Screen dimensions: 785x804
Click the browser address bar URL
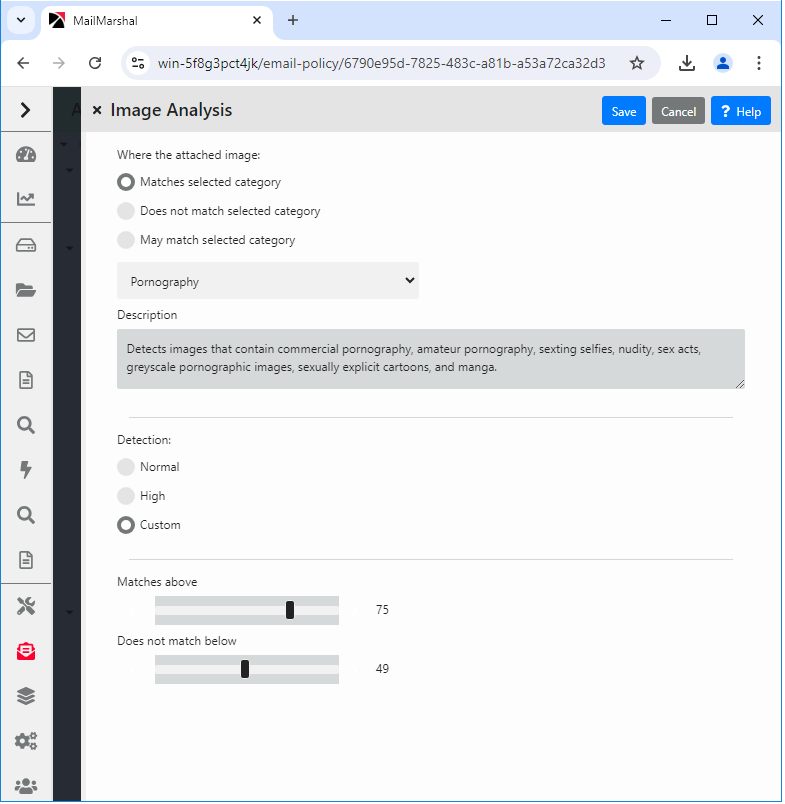pos(381,63)
